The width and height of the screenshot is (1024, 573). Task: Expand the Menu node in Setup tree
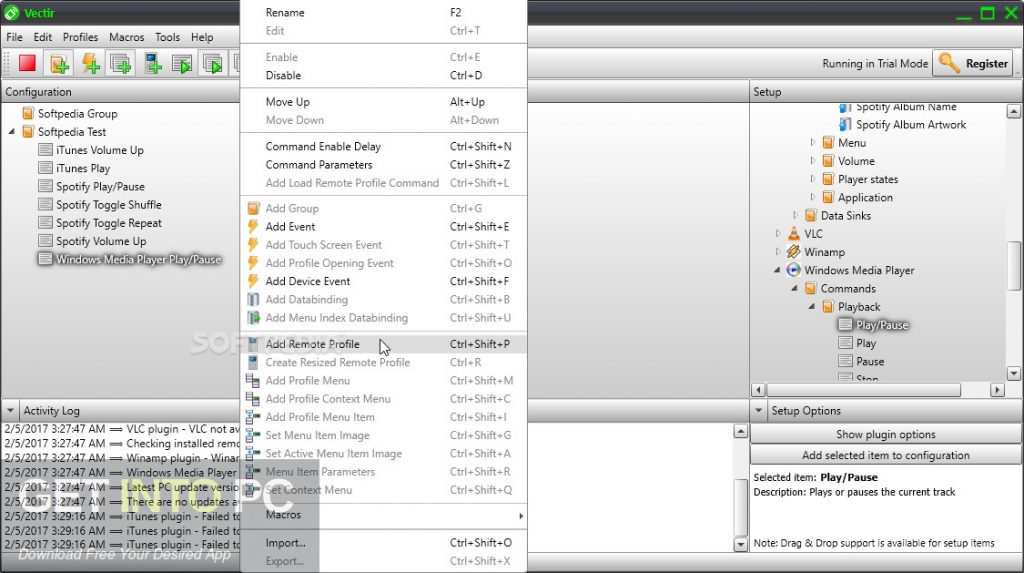click(812, 142)
